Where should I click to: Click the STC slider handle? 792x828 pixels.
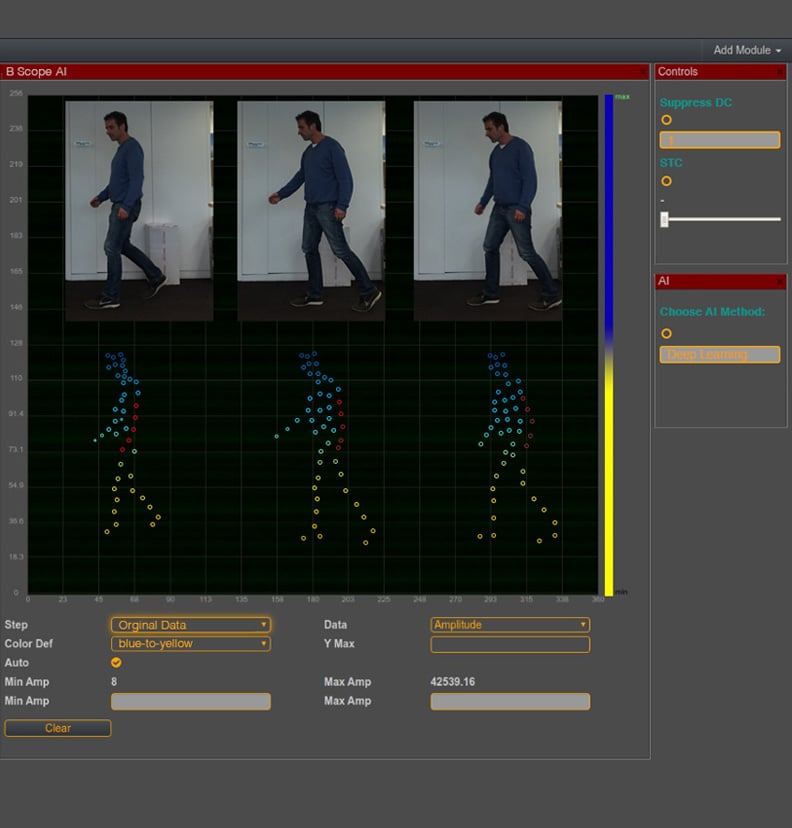[x=664, y=219]
